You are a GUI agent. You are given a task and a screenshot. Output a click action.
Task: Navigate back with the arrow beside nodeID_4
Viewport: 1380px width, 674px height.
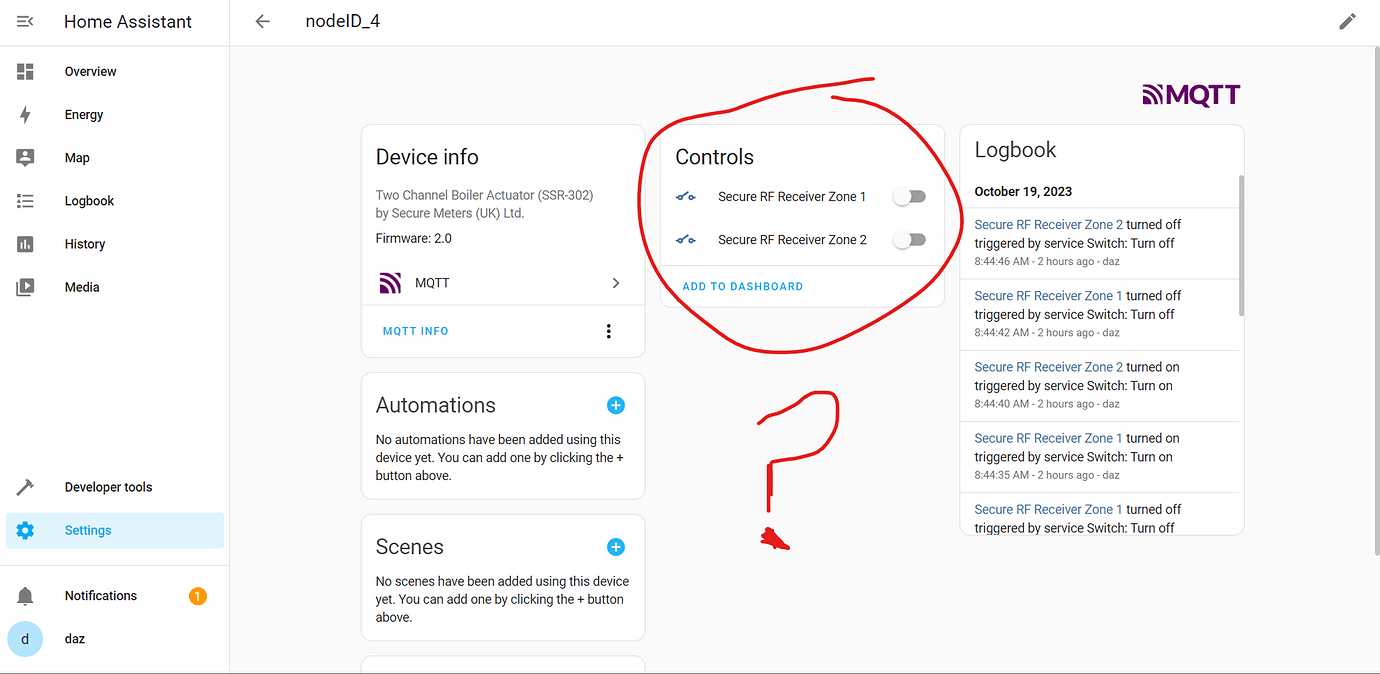click(x=262, y=20)
